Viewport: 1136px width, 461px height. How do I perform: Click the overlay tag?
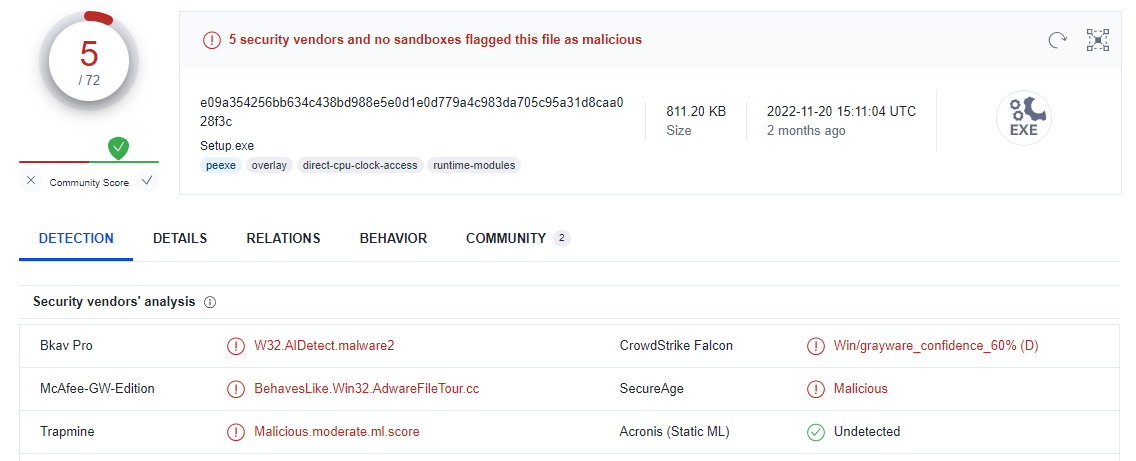(269, 165)
